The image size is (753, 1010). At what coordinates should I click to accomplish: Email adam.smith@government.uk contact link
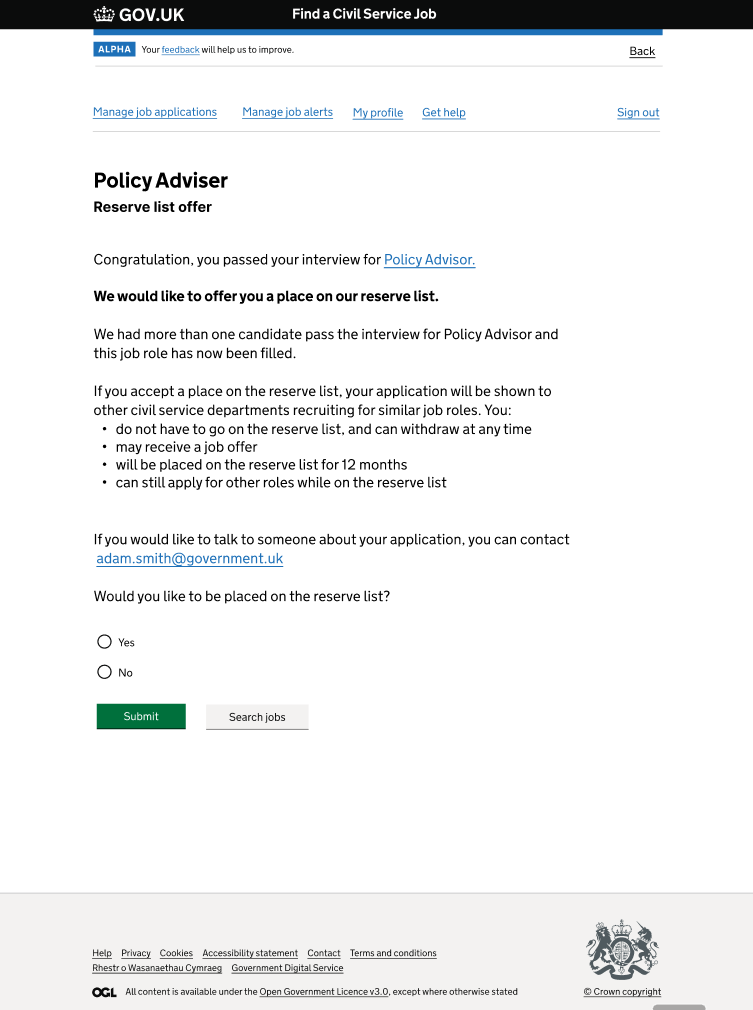(190, 559)
